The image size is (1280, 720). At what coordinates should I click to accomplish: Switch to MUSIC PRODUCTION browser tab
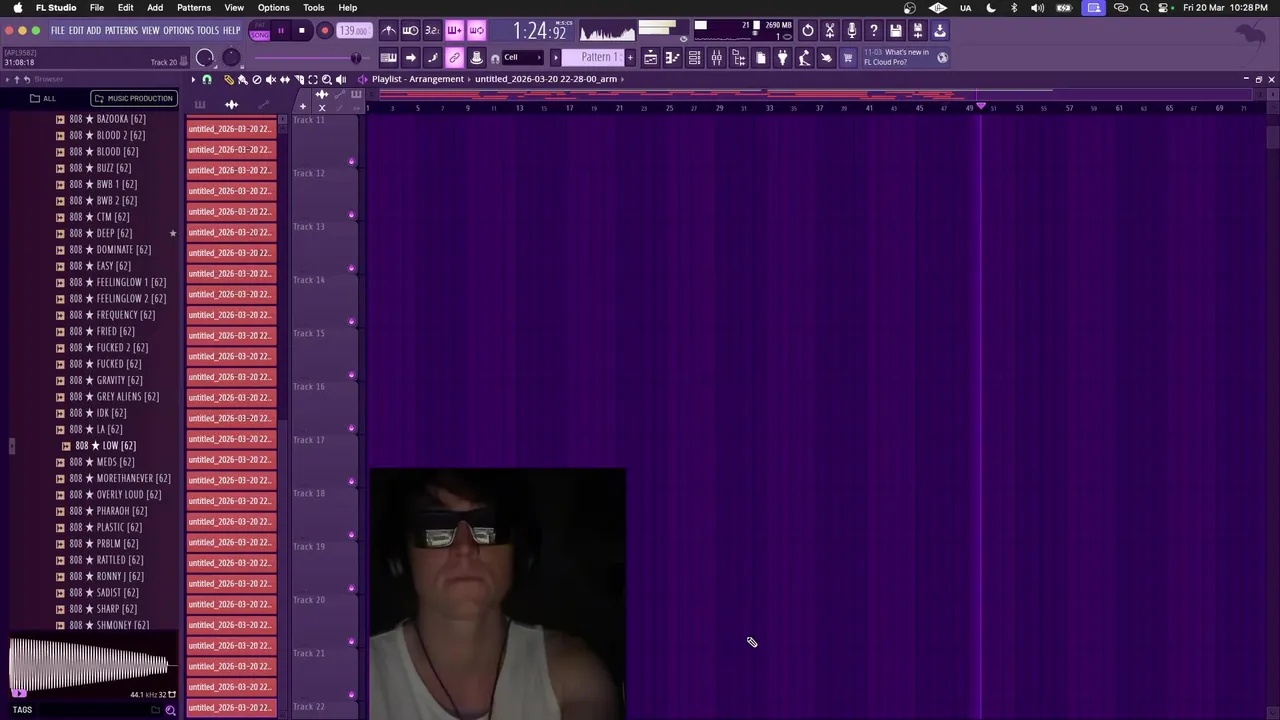[133, 99]
